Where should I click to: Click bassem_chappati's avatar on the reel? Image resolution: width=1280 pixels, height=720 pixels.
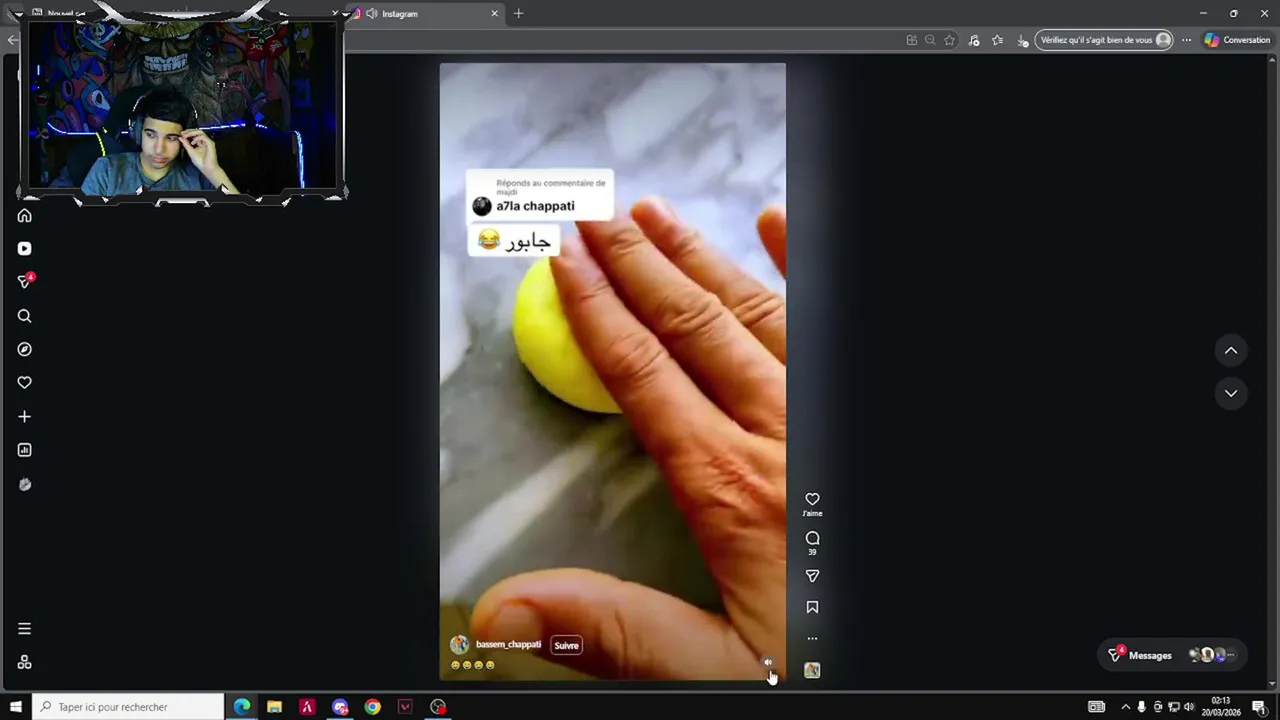point(459,645)
